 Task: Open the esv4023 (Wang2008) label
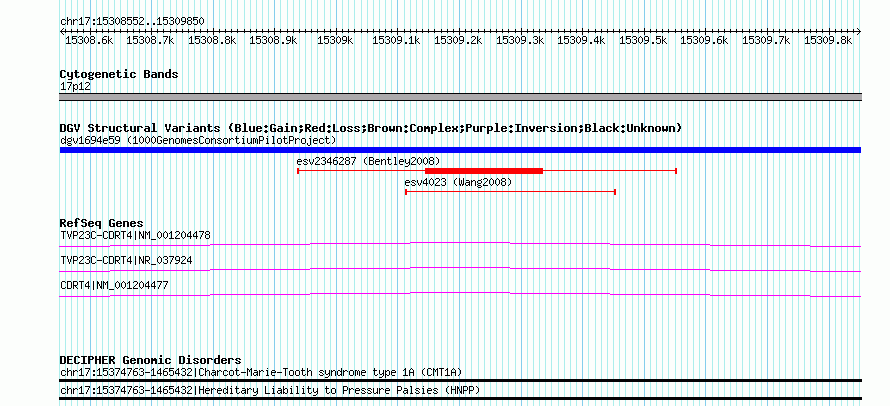pyautogui.click(x=458, y=182)
